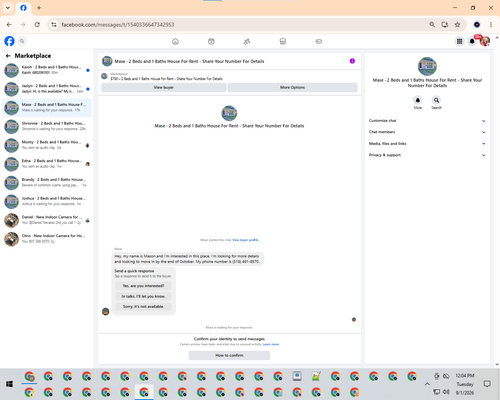Open Daniel's New Indoor Camera conversation
The height and width of the screenshot is (400, 500).
pyautogui.click(x=47, y=220)
